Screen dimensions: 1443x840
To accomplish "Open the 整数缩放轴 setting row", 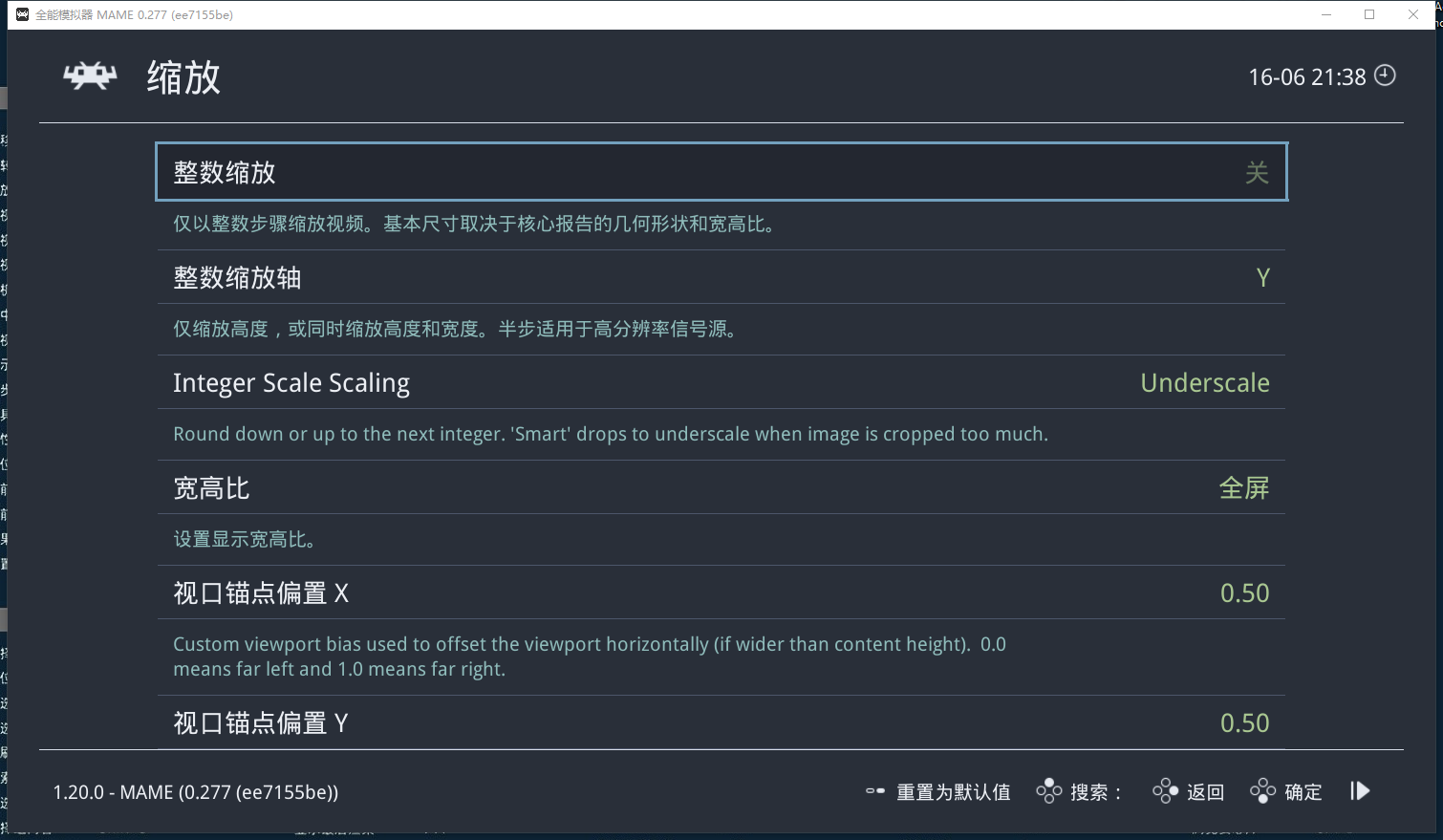I will click(721, 277).
